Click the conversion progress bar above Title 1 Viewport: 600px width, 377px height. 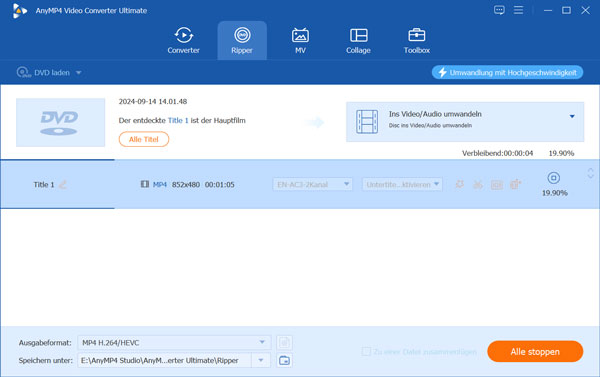coord(57,160)
